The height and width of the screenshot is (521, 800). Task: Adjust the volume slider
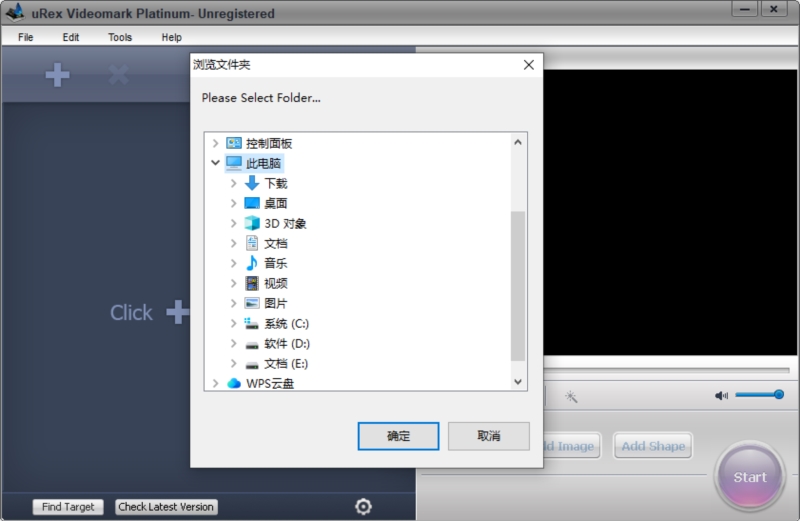(x=759, y=394)
